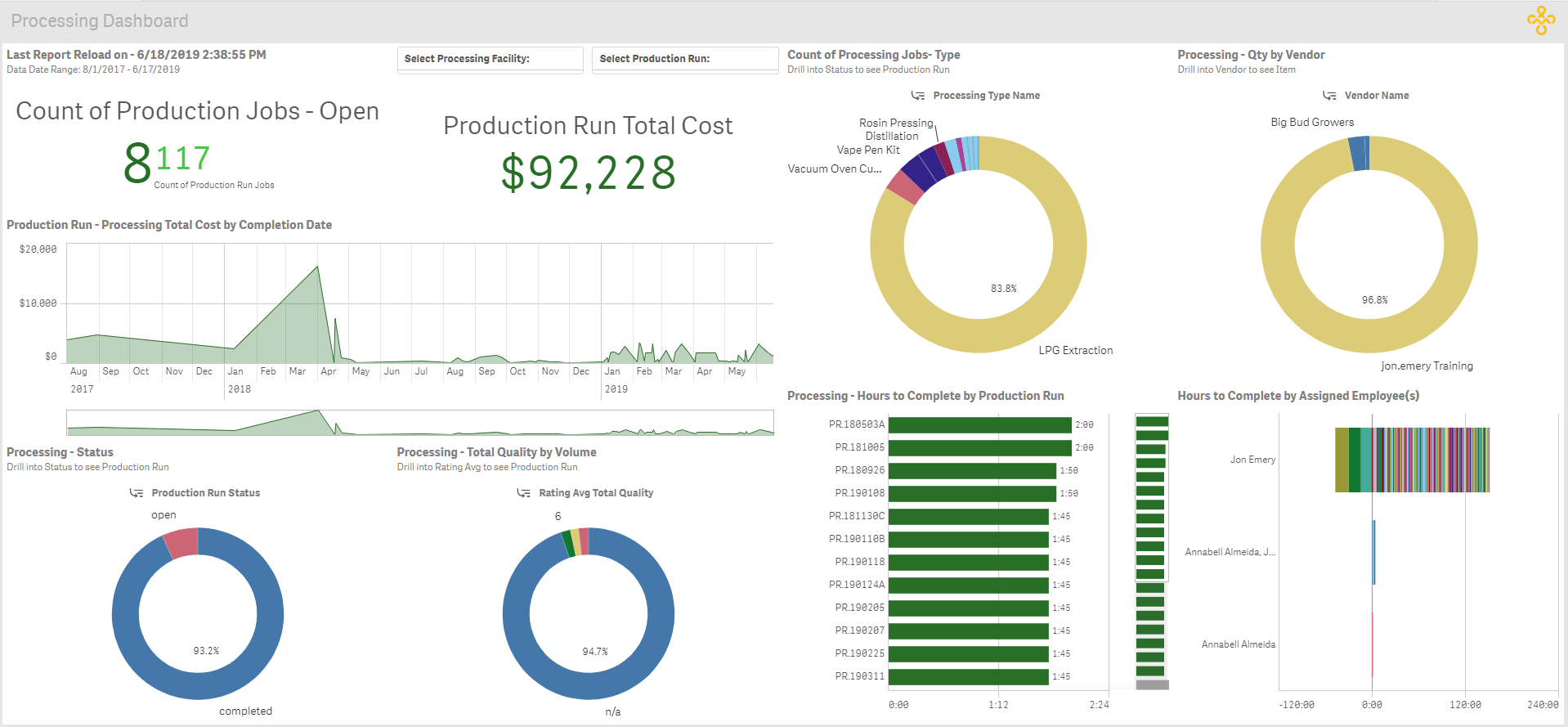Click drill icon beside Rating Avg Total Quality
This screenshot has height=727, width=1568.
point(523,493)
